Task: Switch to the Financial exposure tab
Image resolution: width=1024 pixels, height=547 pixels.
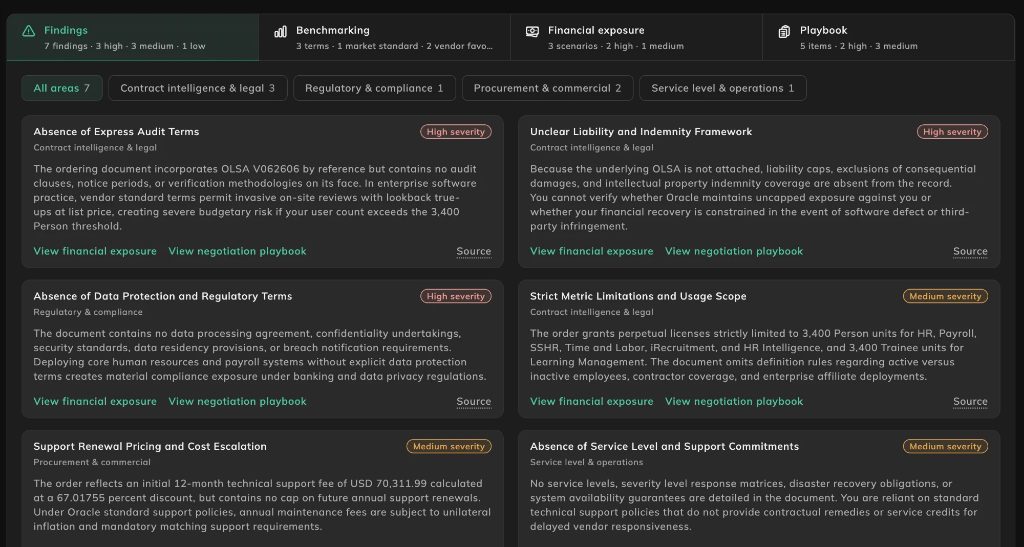Action: click(x=636, y=37)
